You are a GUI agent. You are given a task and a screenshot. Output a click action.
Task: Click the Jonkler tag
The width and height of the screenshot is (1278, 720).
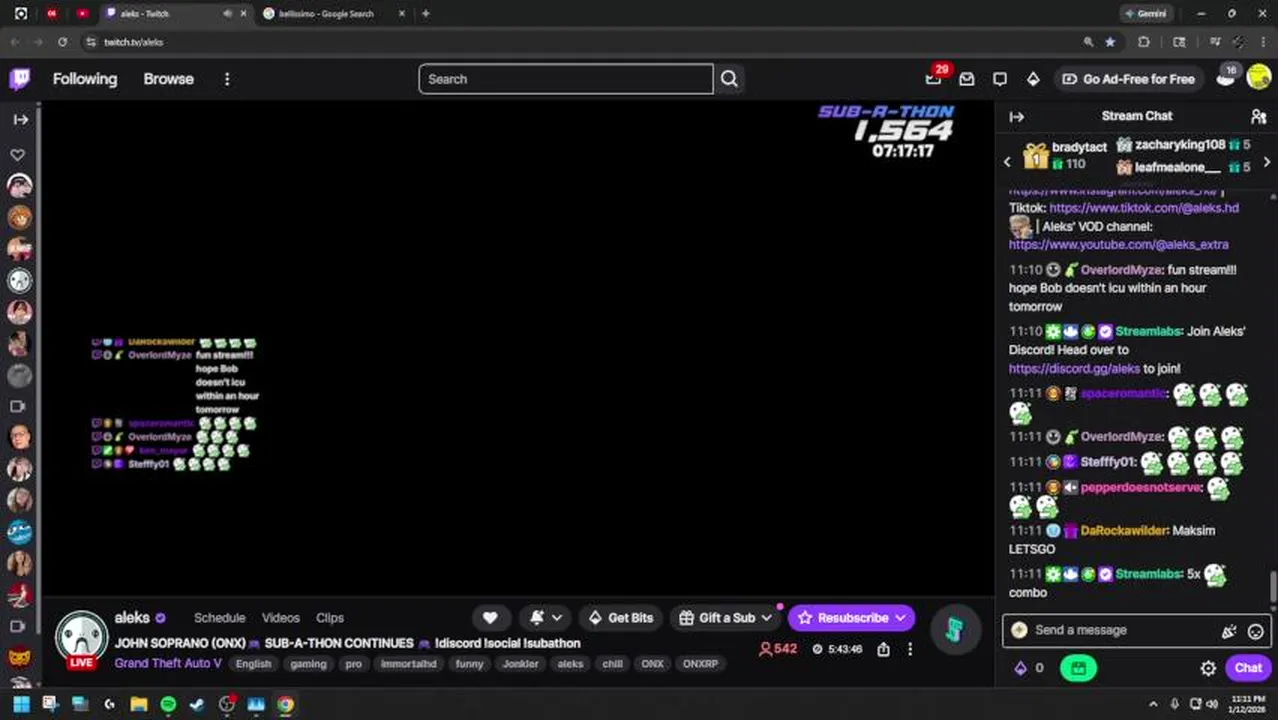click(520, 664)
